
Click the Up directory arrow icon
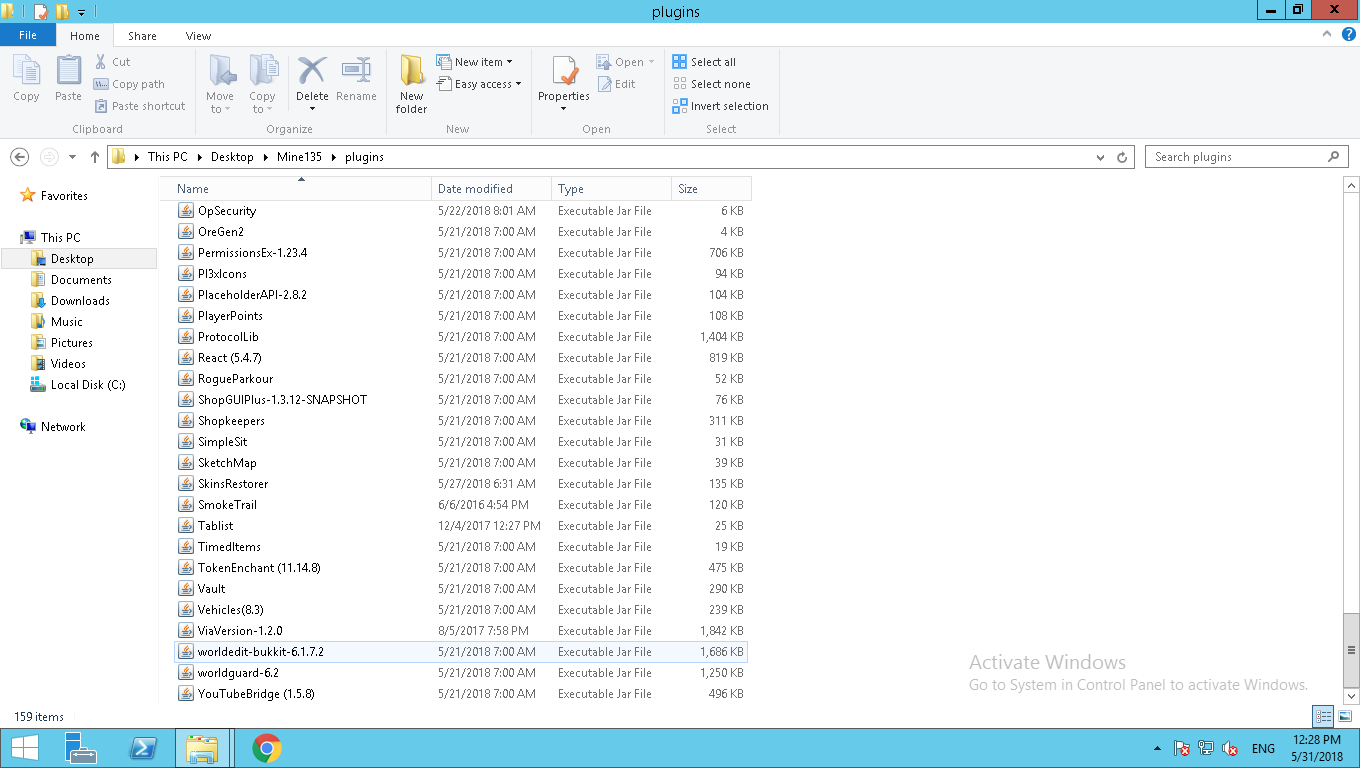[x=95, y=157]
